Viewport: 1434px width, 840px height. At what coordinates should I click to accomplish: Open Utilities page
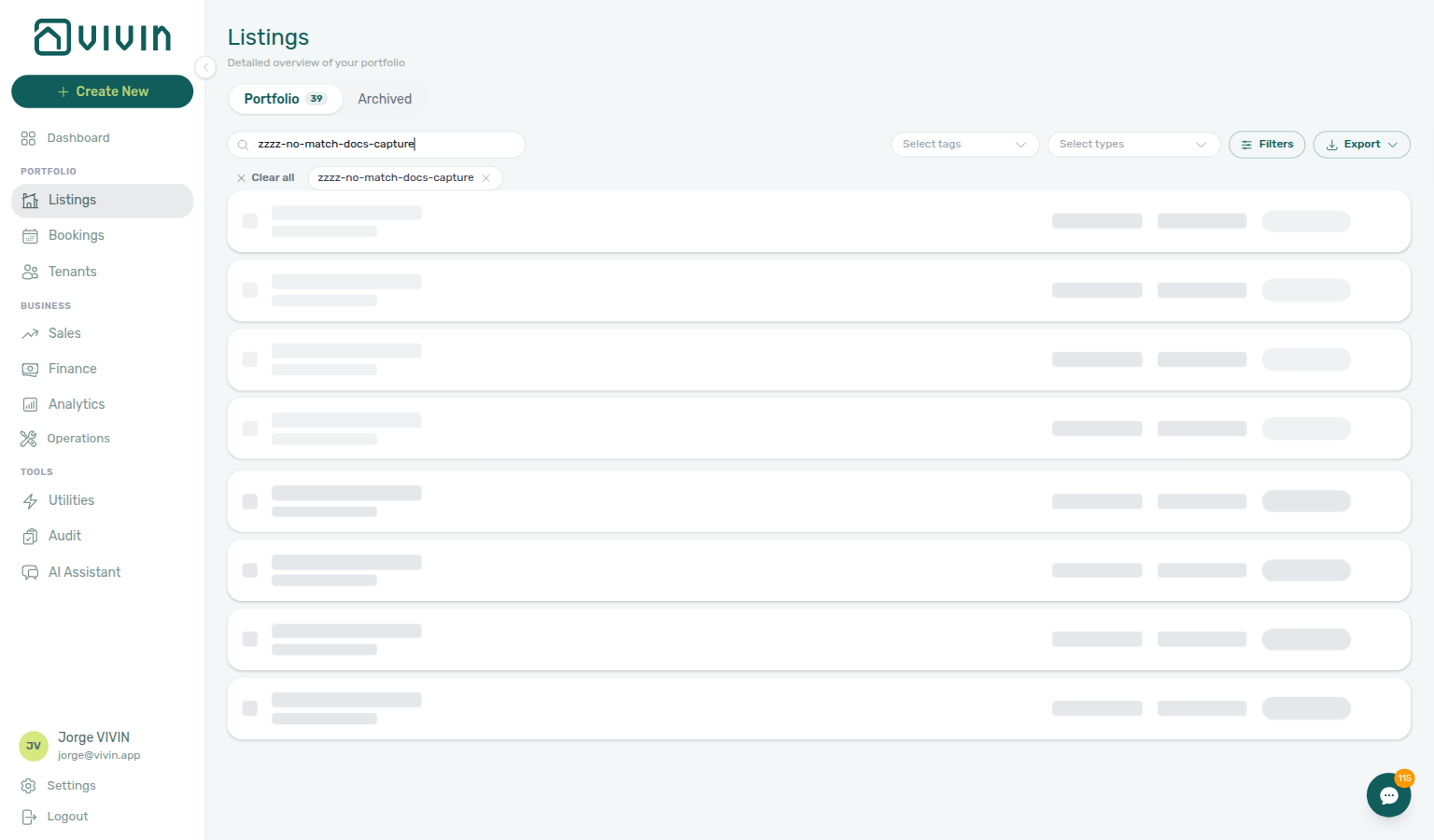[x=71, y=500]
